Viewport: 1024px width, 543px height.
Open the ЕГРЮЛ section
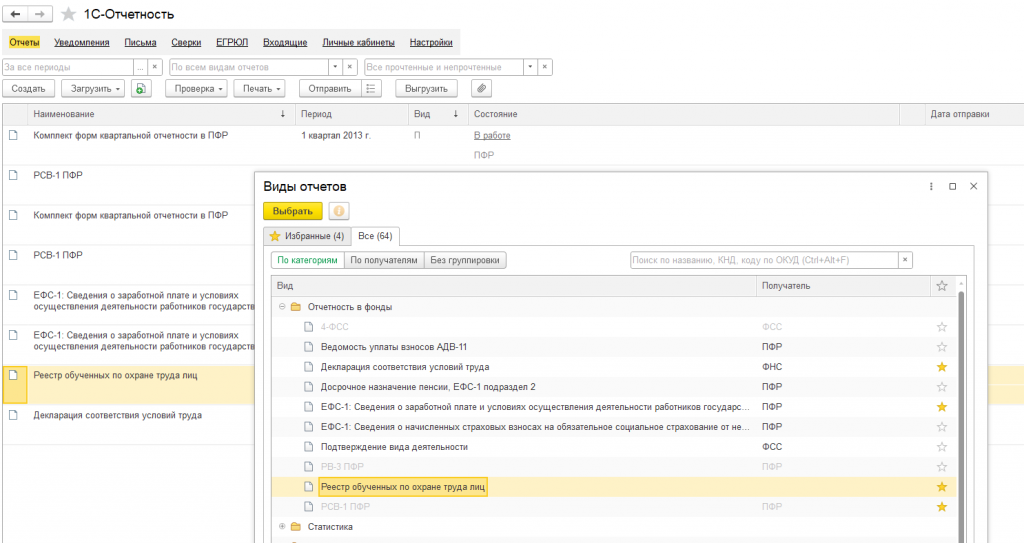coord(232,42)
